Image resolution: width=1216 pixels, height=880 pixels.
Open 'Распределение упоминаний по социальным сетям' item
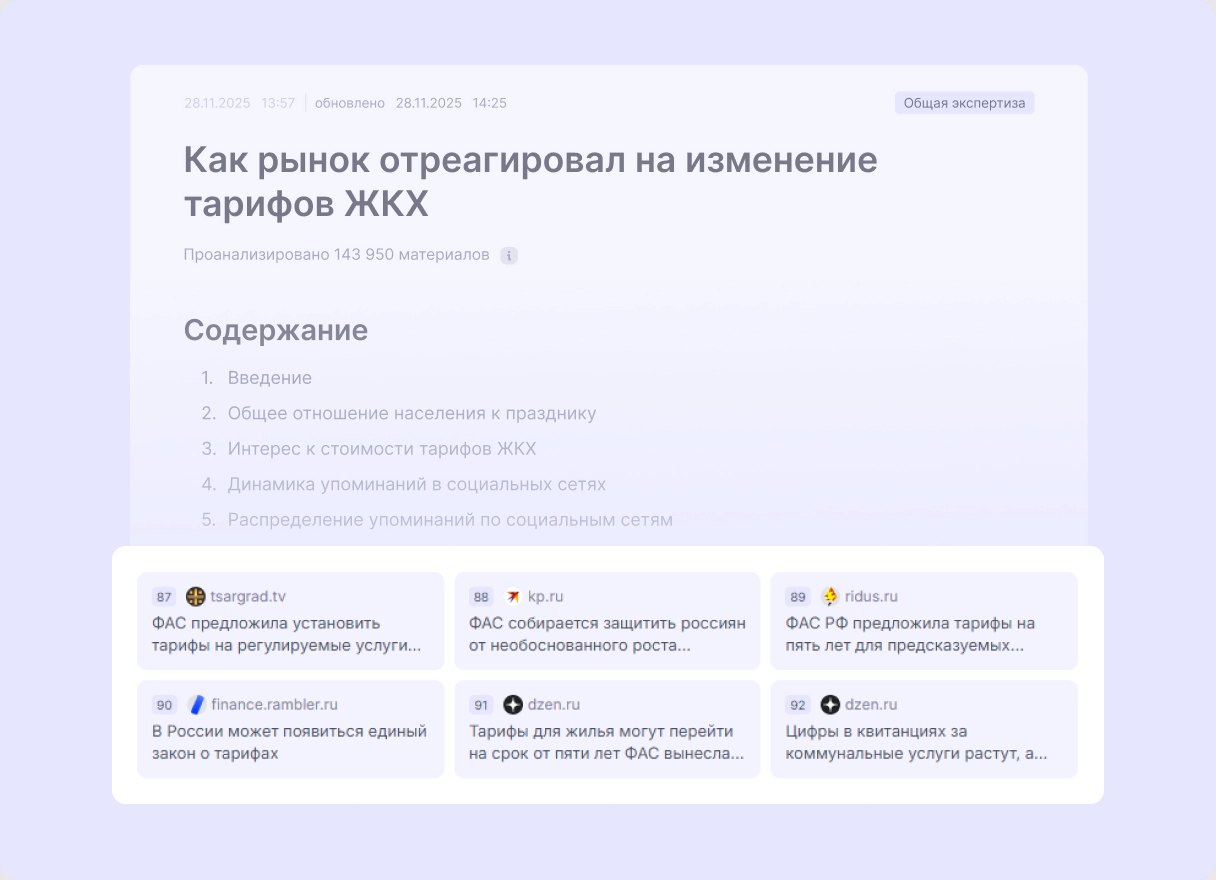(x=450, y=520)
